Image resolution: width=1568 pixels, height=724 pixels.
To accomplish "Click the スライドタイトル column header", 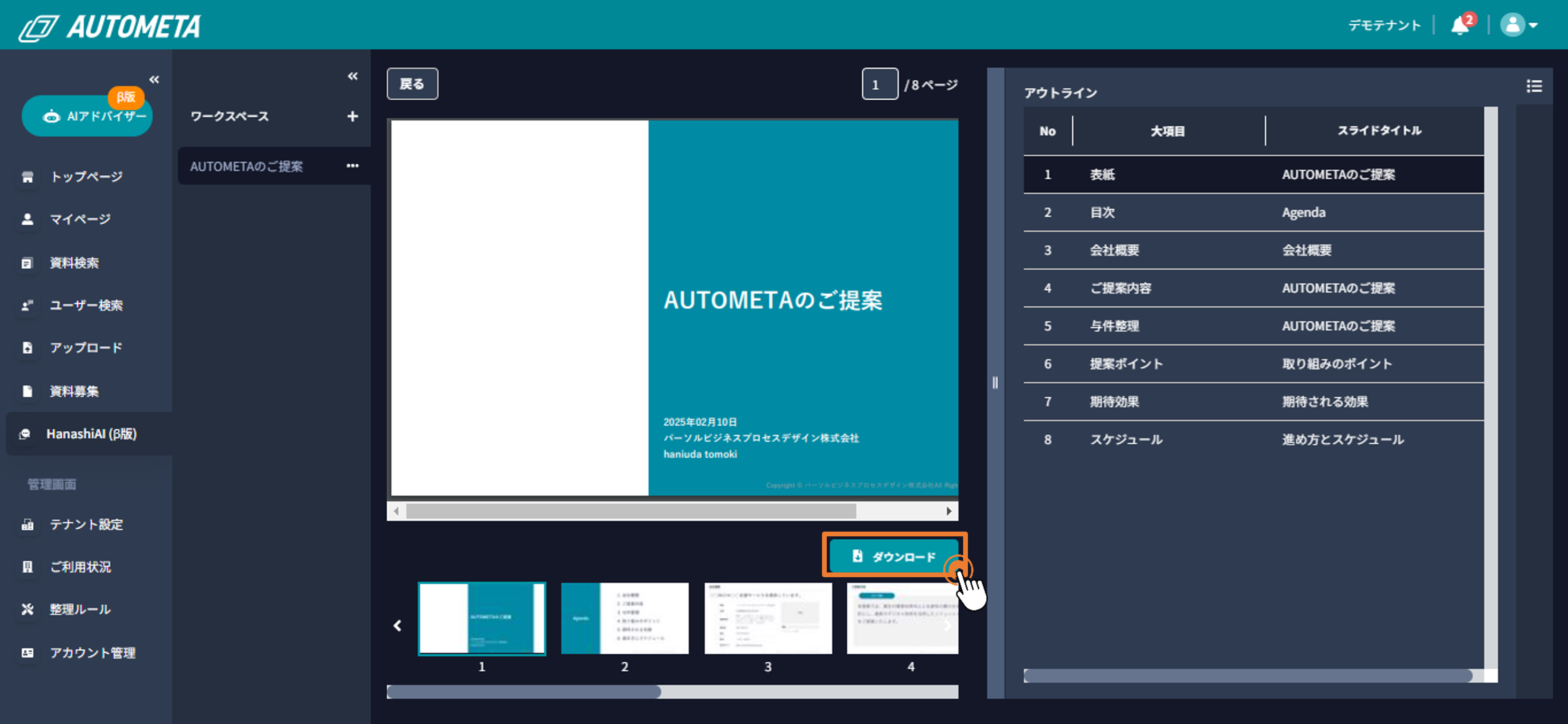I will coord(1379,130).
